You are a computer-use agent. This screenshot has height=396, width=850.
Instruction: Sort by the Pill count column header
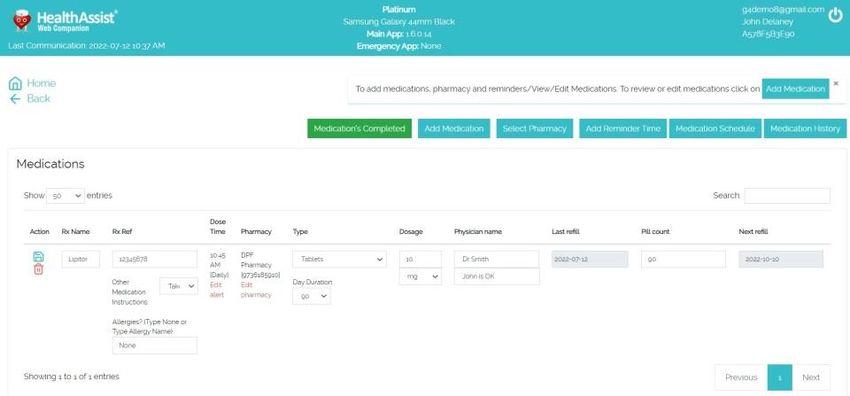[x=655, y=231]
